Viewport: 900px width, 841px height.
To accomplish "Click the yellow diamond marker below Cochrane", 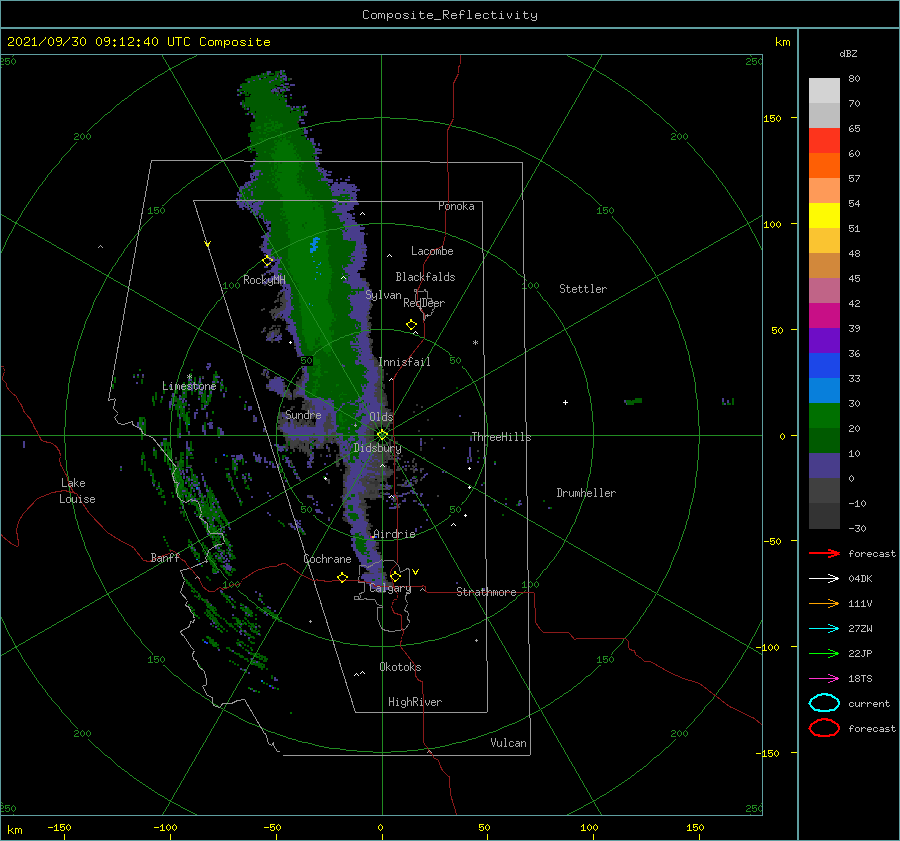I will click(x=343, y=578).
